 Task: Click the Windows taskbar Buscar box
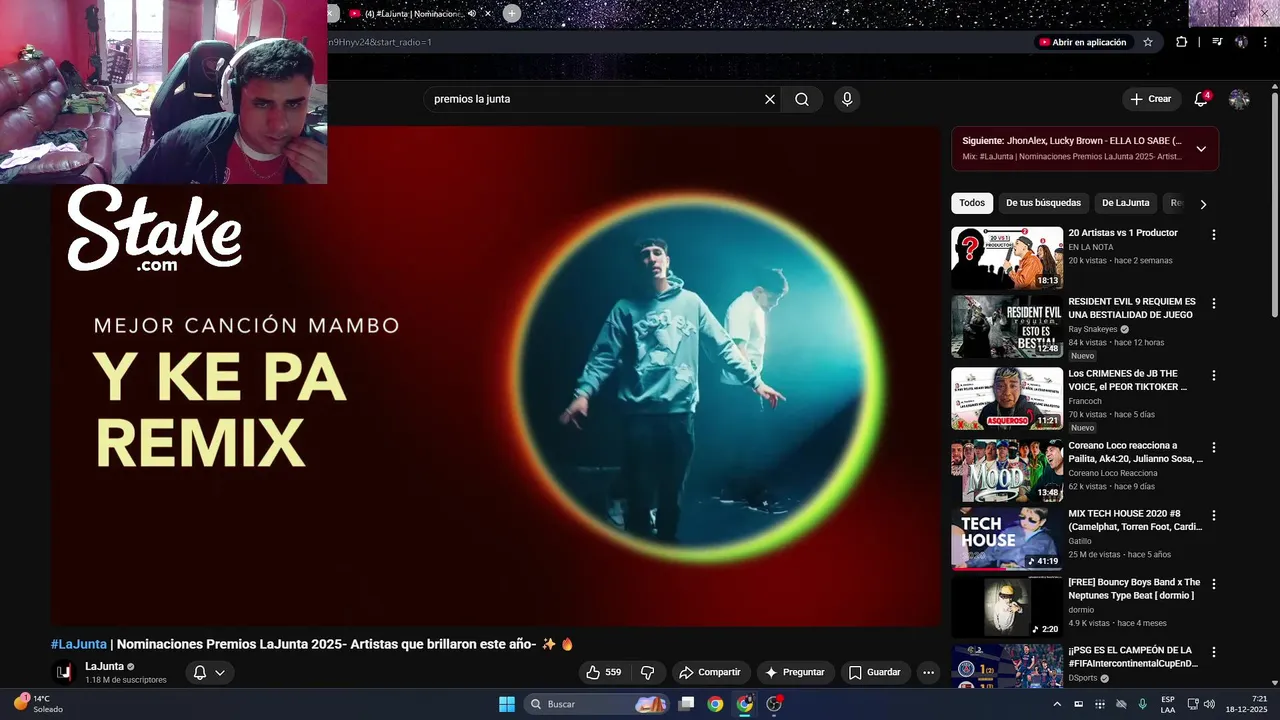[x=595, y=704]
